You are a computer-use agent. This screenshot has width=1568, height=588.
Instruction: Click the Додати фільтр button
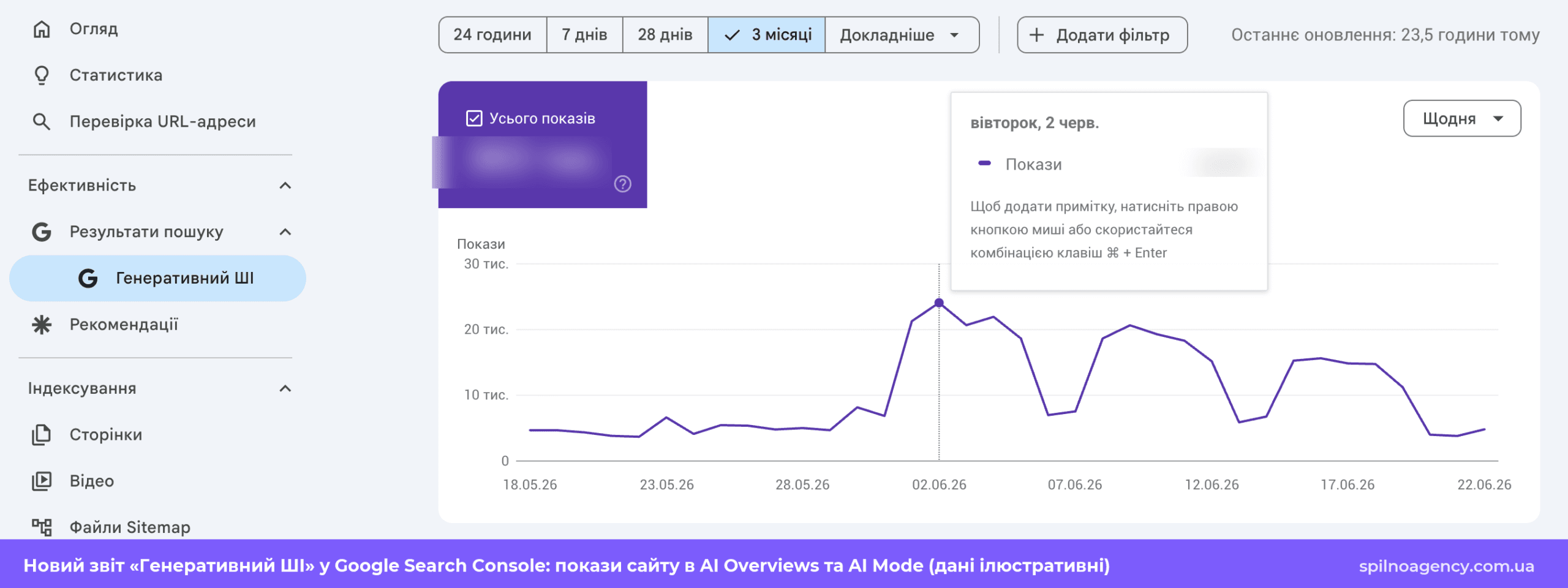1102,35
